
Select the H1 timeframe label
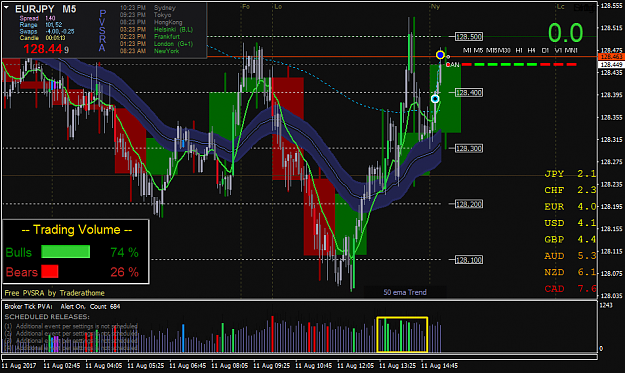click(519, 51)
